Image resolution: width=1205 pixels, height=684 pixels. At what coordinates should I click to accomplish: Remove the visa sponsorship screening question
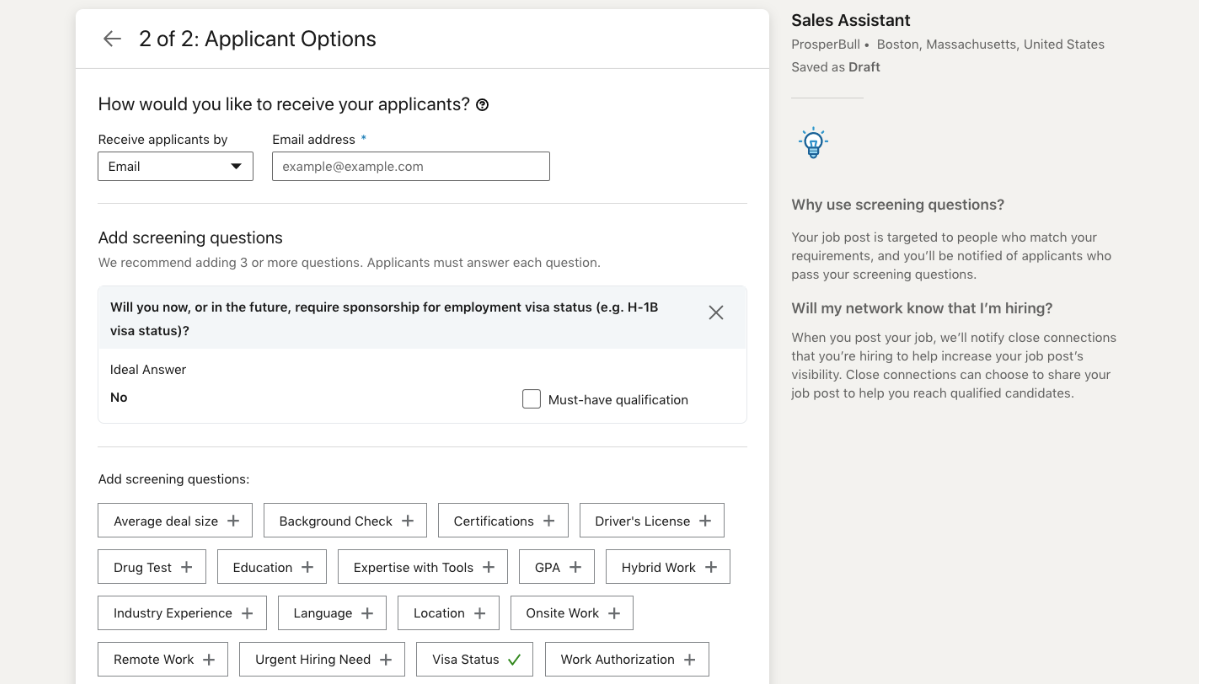[716, 312]
